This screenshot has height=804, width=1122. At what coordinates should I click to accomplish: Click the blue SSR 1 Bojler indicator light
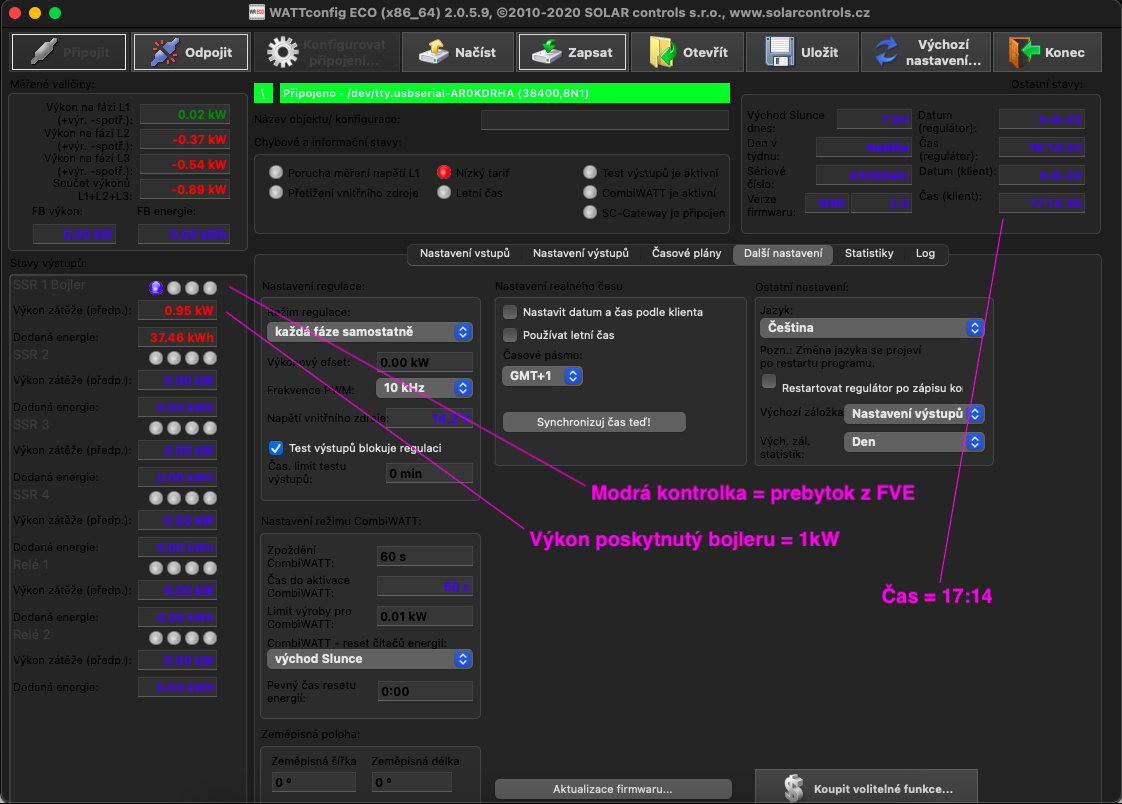point(156,288)
